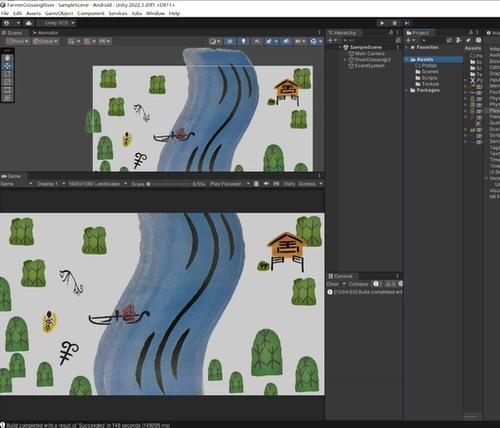Select the Move tool in Scene view
This screenshot has width=500, height=428.
pos(7,66)
